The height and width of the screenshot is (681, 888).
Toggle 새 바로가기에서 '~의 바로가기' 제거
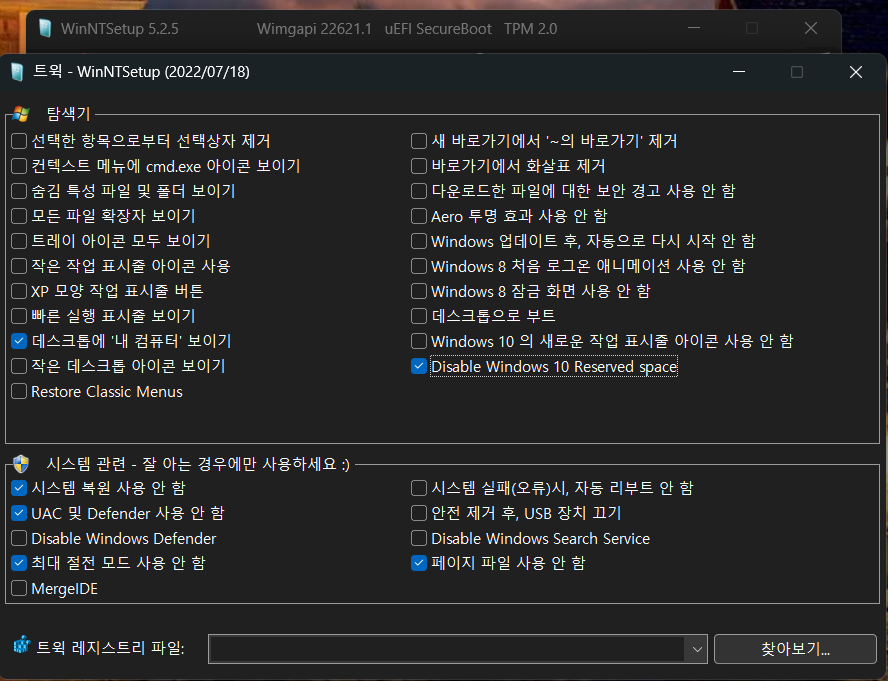[419, 141]
